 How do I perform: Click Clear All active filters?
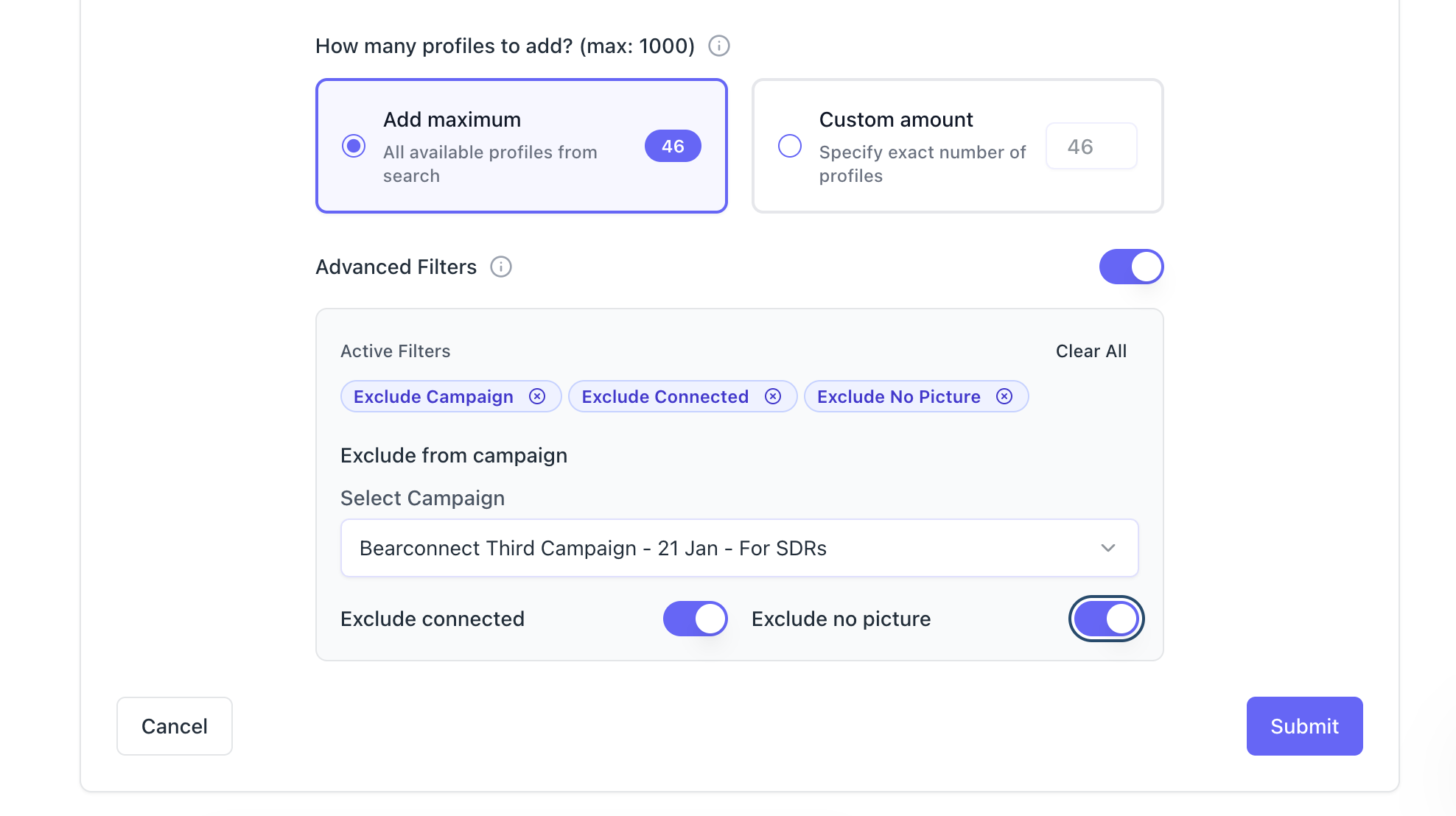tap(1091, 351)
